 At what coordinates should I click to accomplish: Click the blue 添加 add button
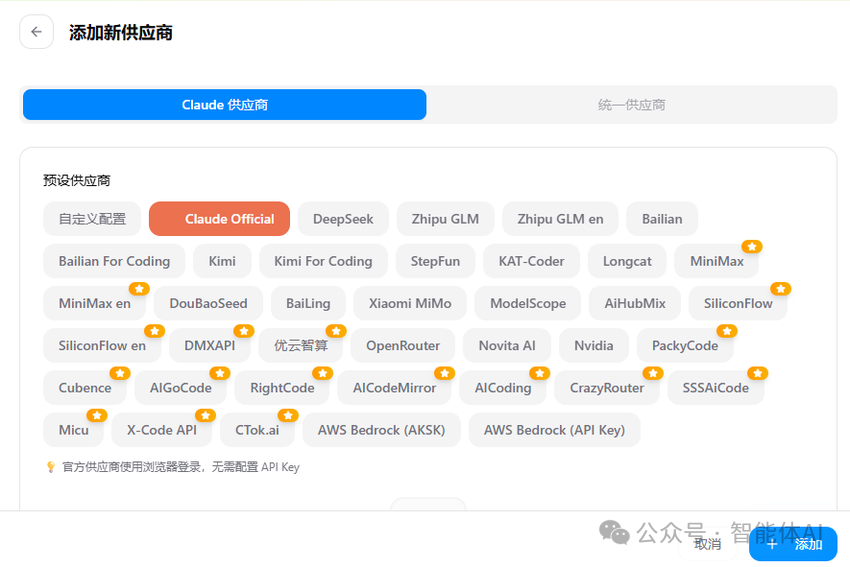[793, 544]
